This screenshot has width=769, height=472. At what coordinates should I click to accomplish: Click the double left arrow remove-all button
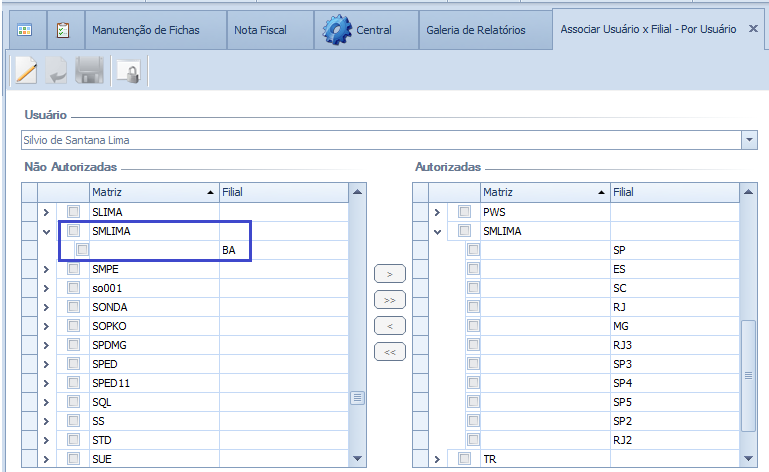click(x=389, y=351)
